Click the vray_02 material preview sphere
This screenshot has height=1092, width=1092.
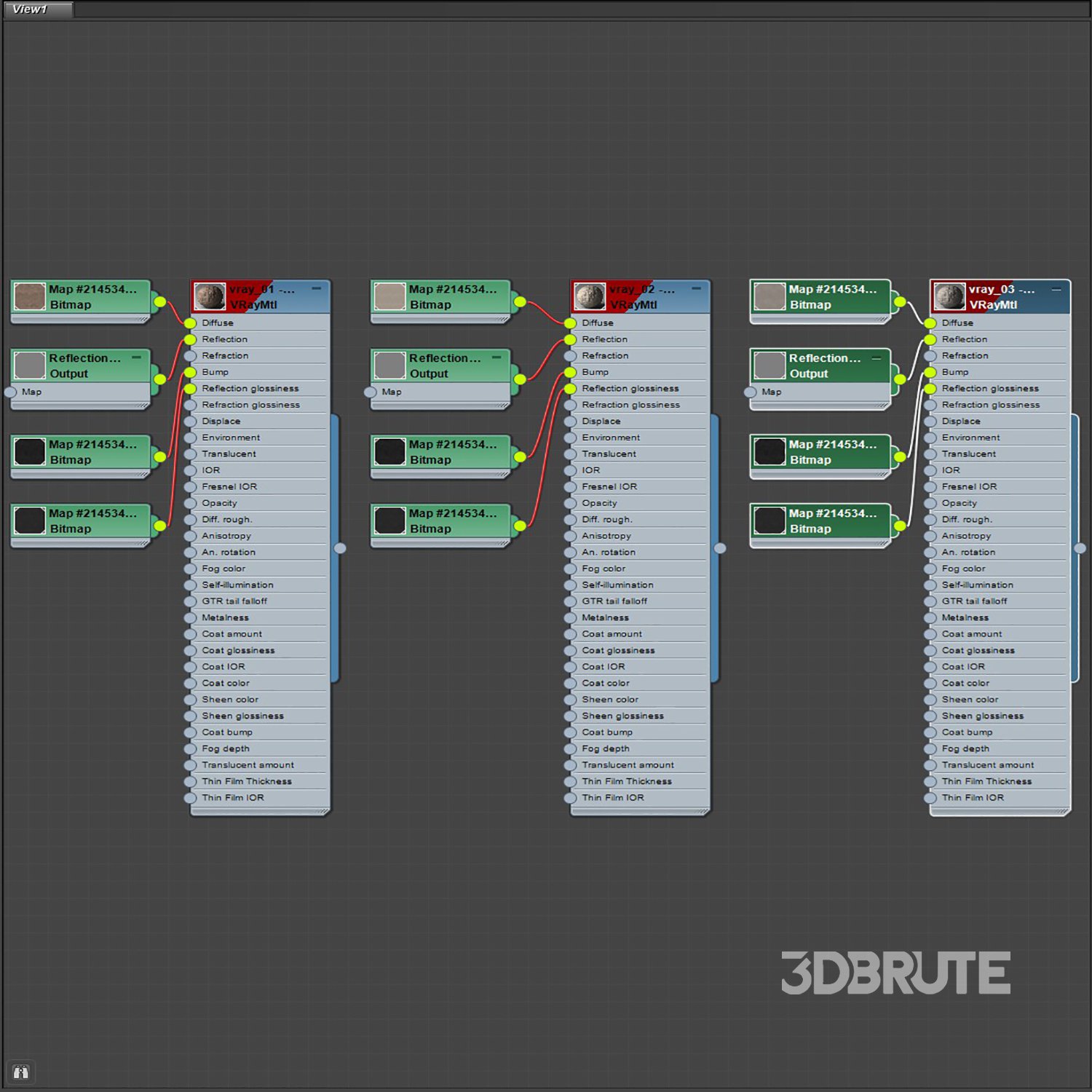click(590, 297)
